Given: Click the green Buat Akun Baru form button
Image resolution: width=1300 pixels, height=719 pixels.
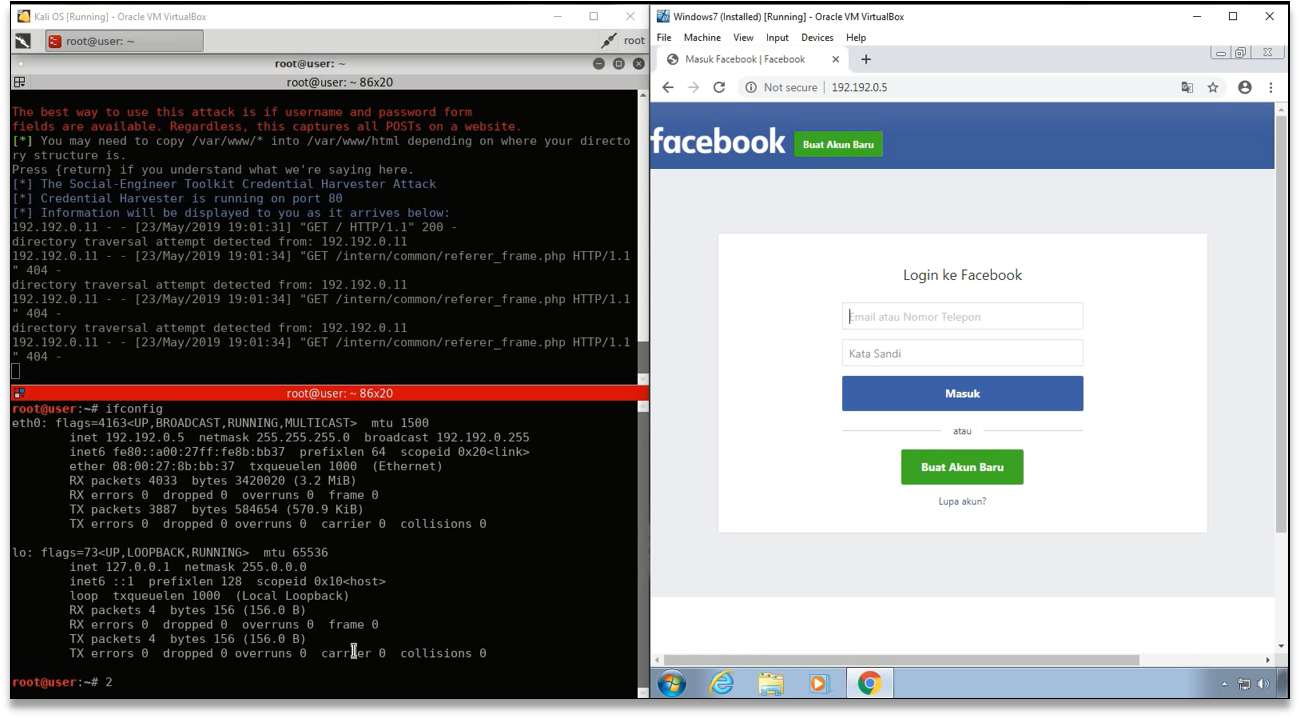Looking at the screenshot, I should (x=962, y=467).
